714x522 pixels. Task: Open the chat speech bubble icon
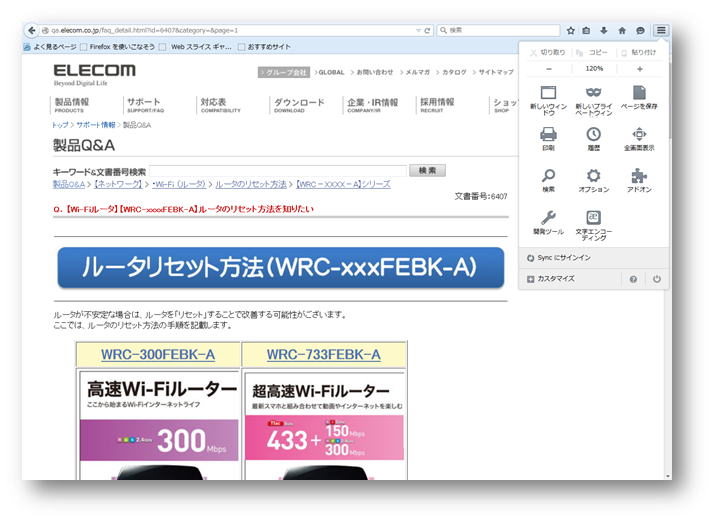pyautogui.click(x=640, y=31)
